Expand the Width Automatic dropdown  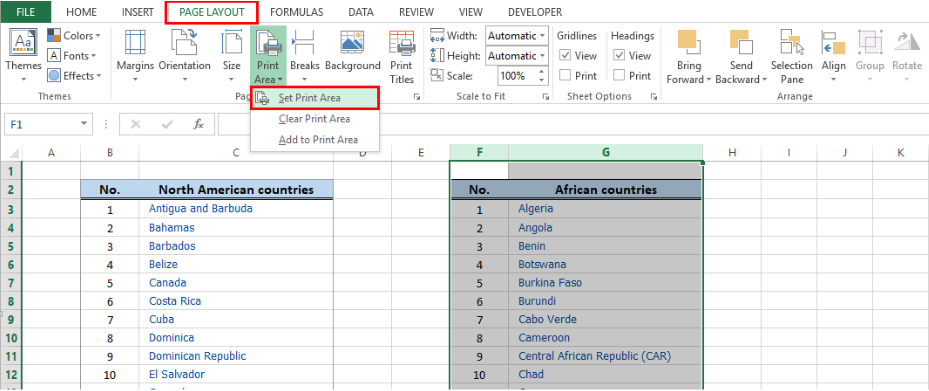click(x=542, y=36)
